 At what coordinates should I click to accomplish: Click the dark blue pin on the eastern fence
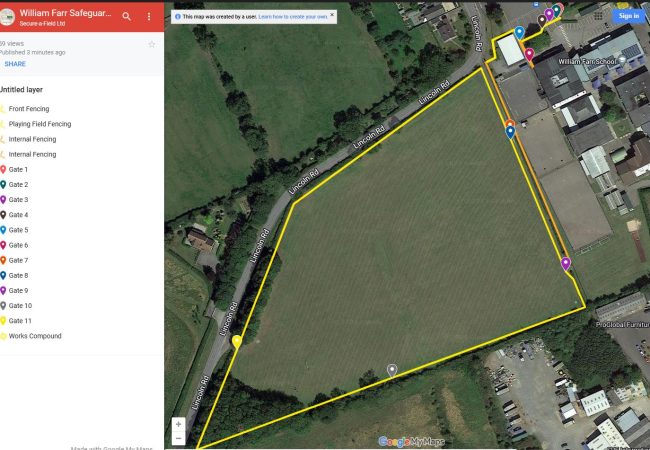click(x=511, y=131)
